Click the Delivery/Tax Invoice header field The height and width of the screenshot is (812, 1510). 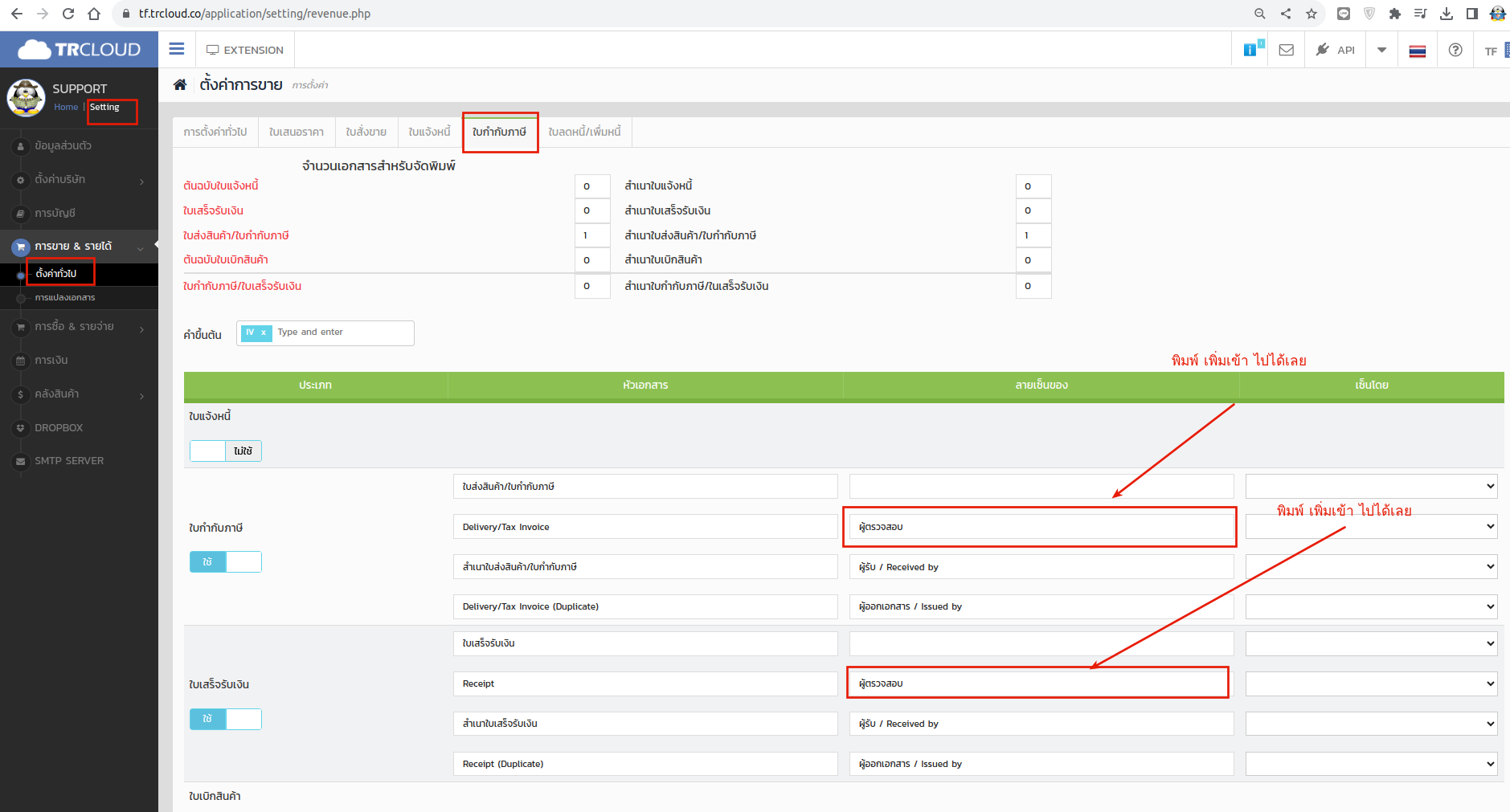coord(645,527)
